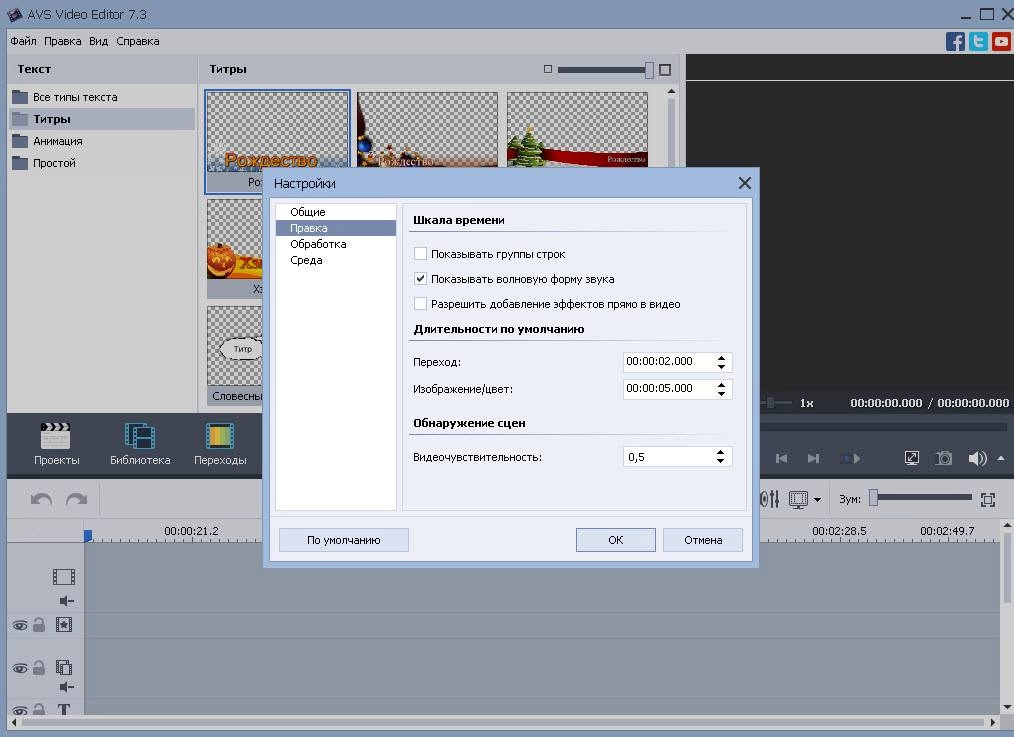Jump to next frame button
1014x737 pixels.
pos(814,458)
